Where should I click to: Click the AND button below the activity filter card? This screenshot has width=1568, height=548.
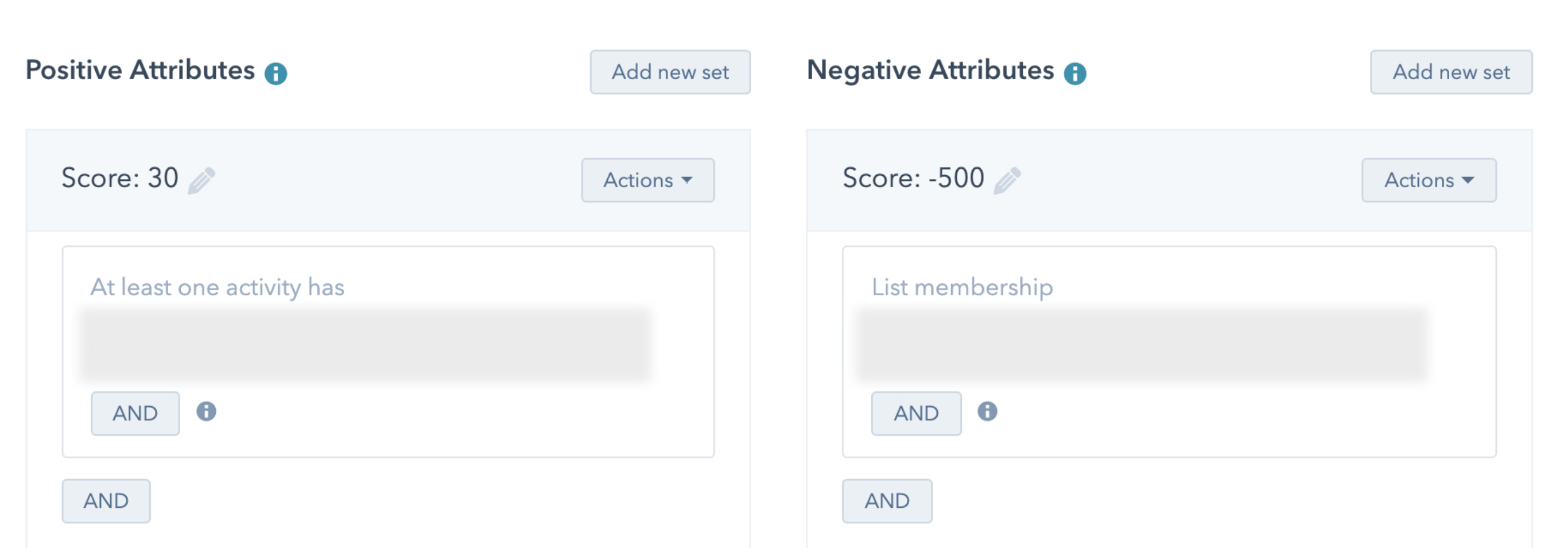(x=106, y=501)
